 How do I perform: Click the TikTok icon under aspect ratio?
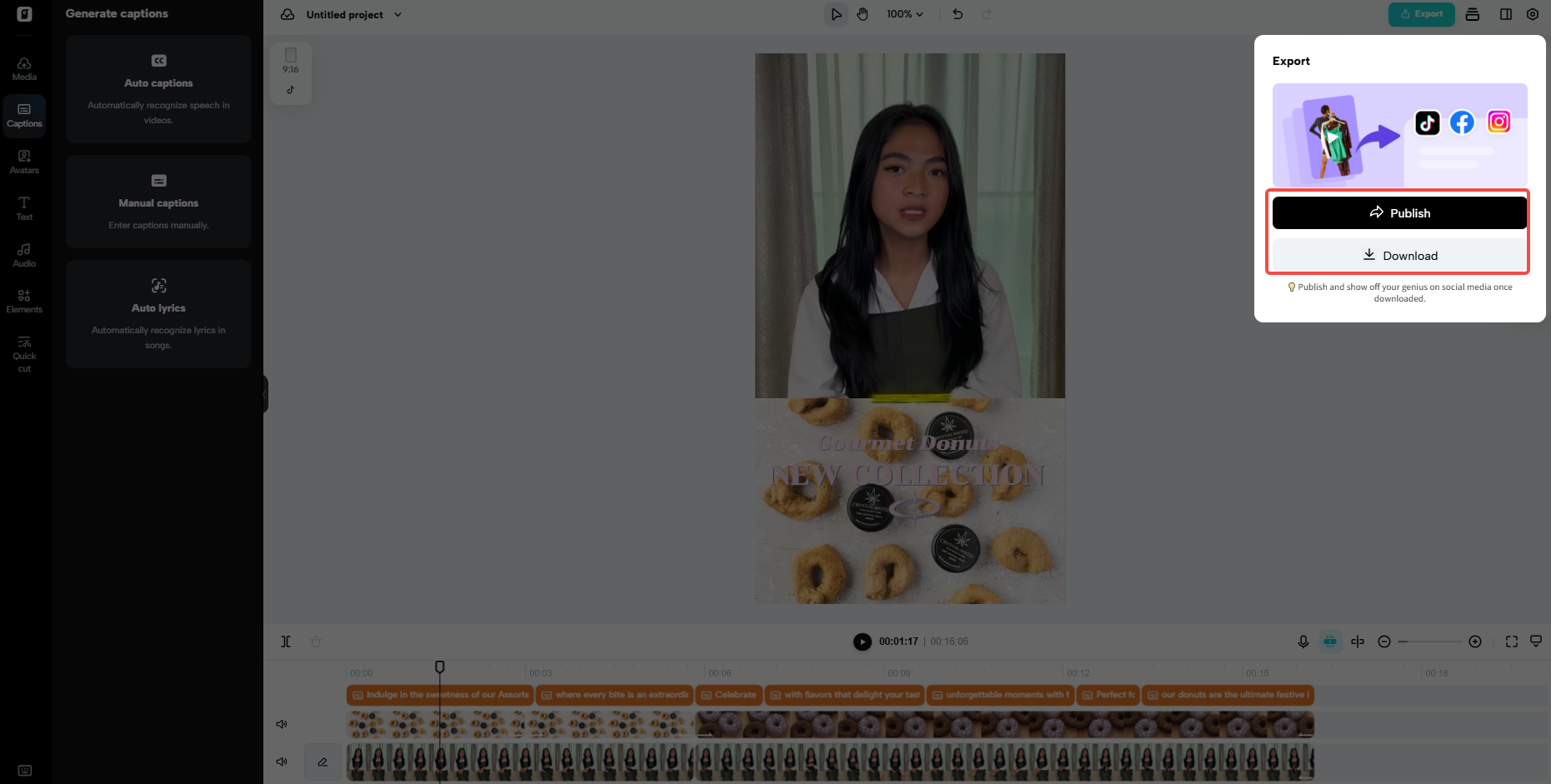[291, 90]
